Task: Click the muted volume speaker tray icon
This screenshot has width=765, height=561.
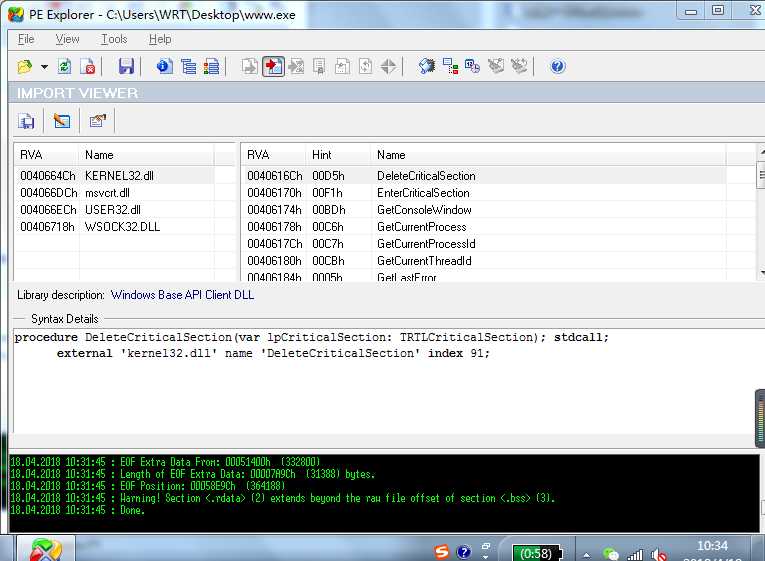Action: point(659,554)
